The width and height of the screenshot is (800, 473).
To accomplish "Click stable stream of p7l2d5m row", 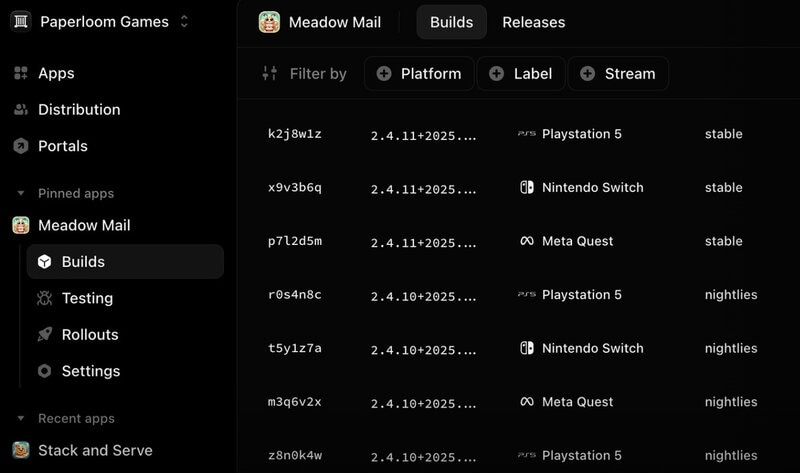I will pyautogui.click(x=723, y=241).
